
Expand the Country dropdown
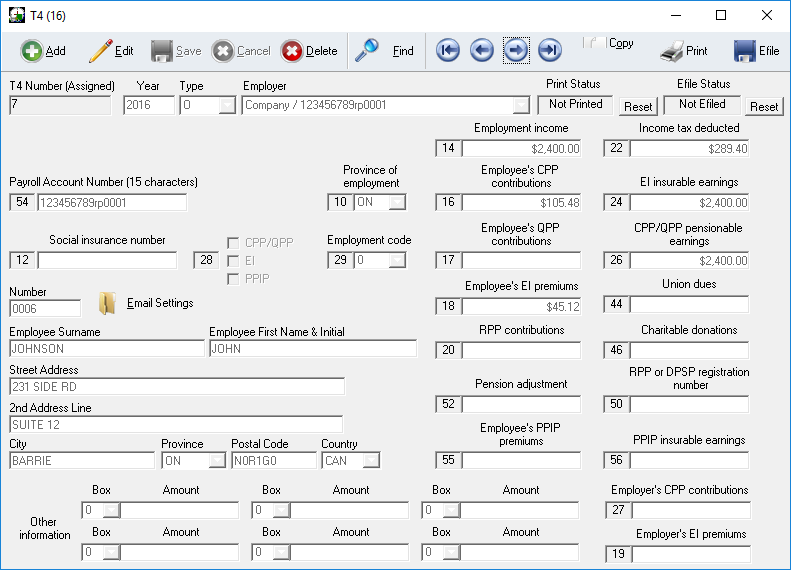371,461
